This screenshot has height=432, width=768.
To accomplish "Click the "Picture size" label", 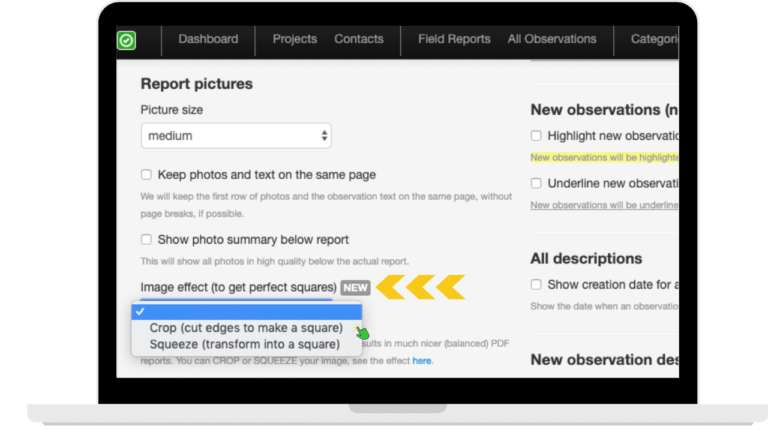I will [171, 110].
